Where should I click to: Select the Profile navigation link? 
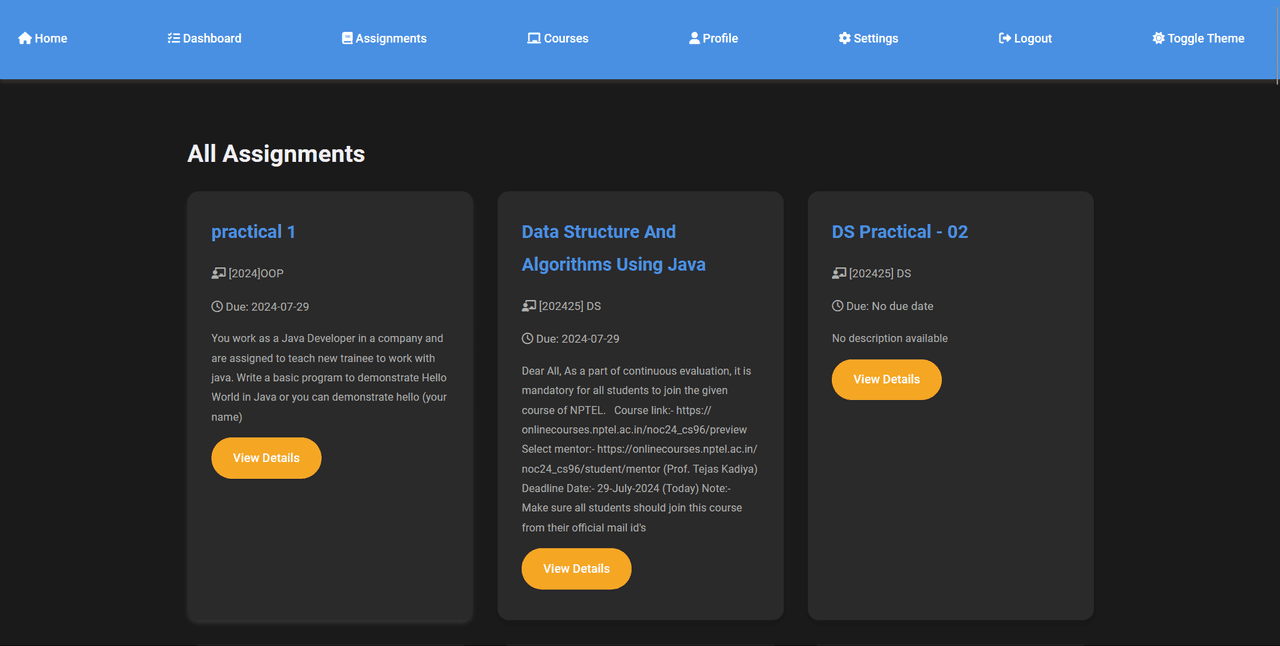click(720, 38)
